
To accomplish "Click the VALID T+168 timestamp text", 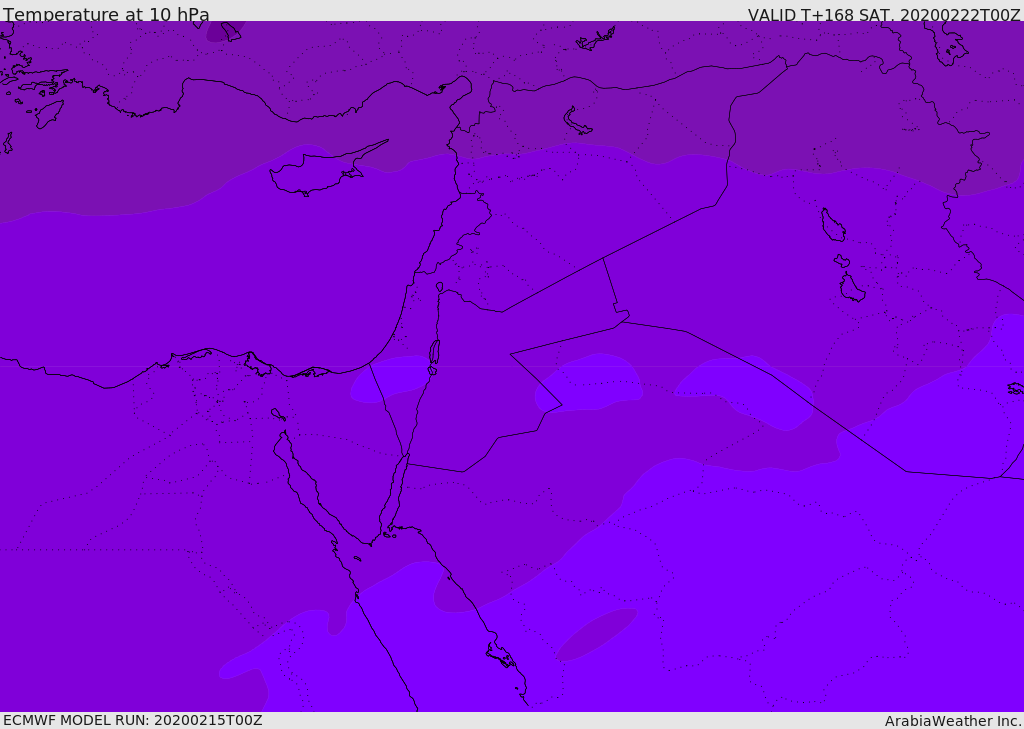I will 884,14.
